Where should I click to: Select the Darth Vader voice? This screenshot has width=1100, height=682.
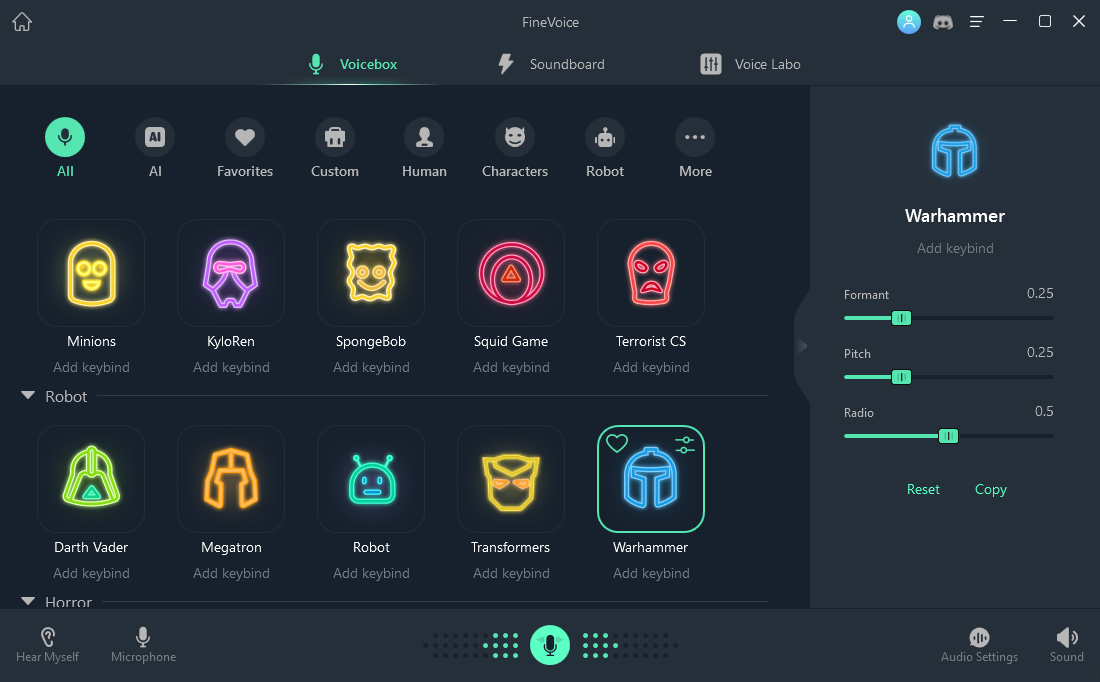click(x=91, y=479)
